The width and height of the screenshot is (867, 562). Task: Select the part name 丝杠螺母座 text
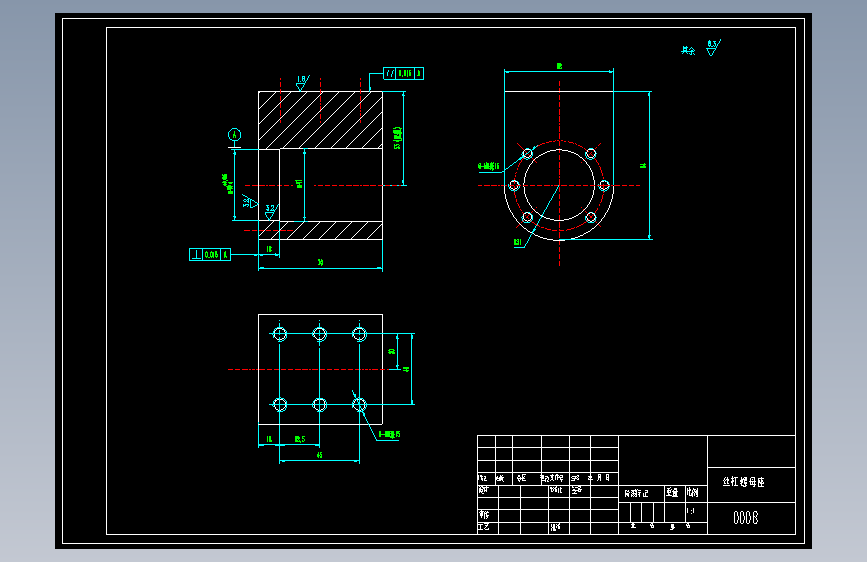coord(744,482)
